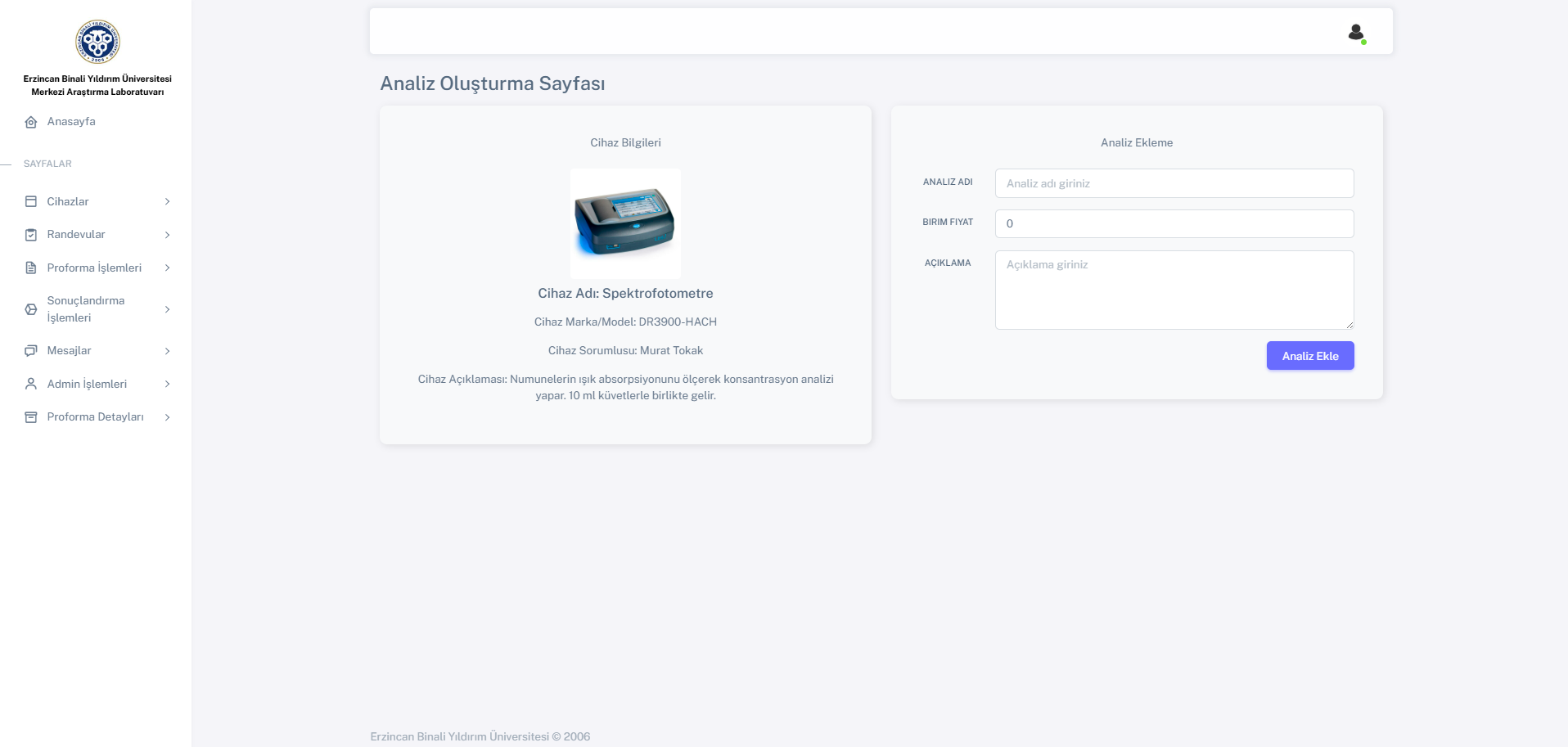Click the Proforma İşlemleri document icon

click(x=31, y=268)
